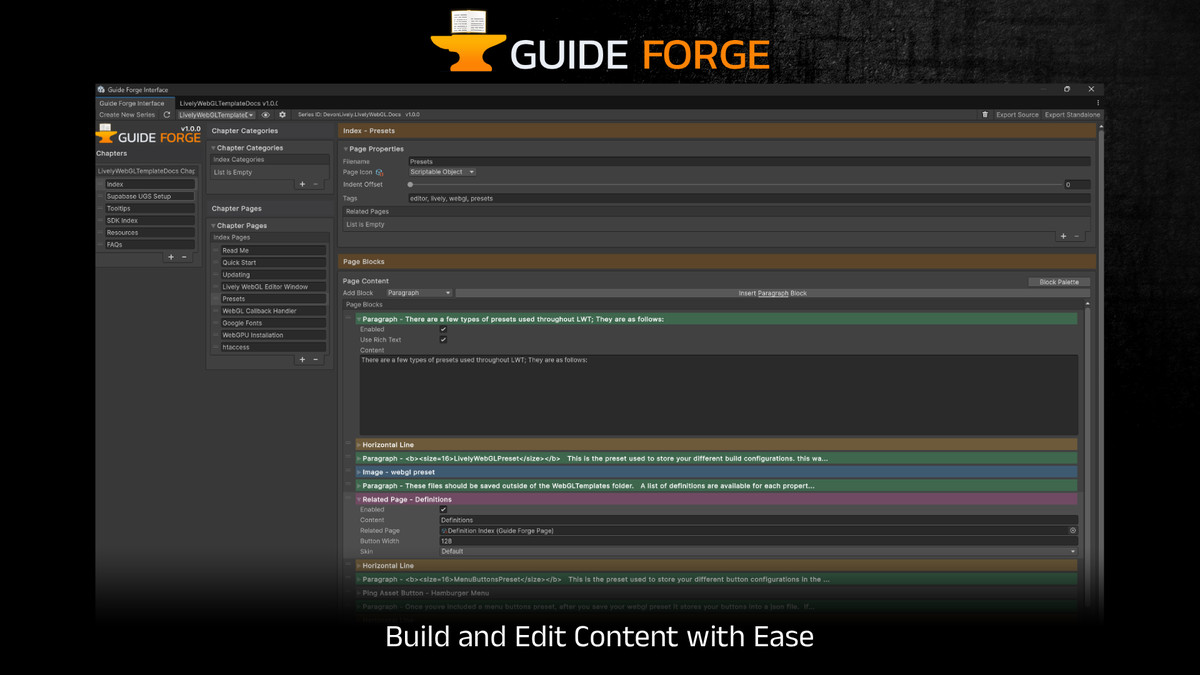This screenshot has height=675, width=1200.
Task: Click the Button Width field showing 128
Action: (758, 541)
